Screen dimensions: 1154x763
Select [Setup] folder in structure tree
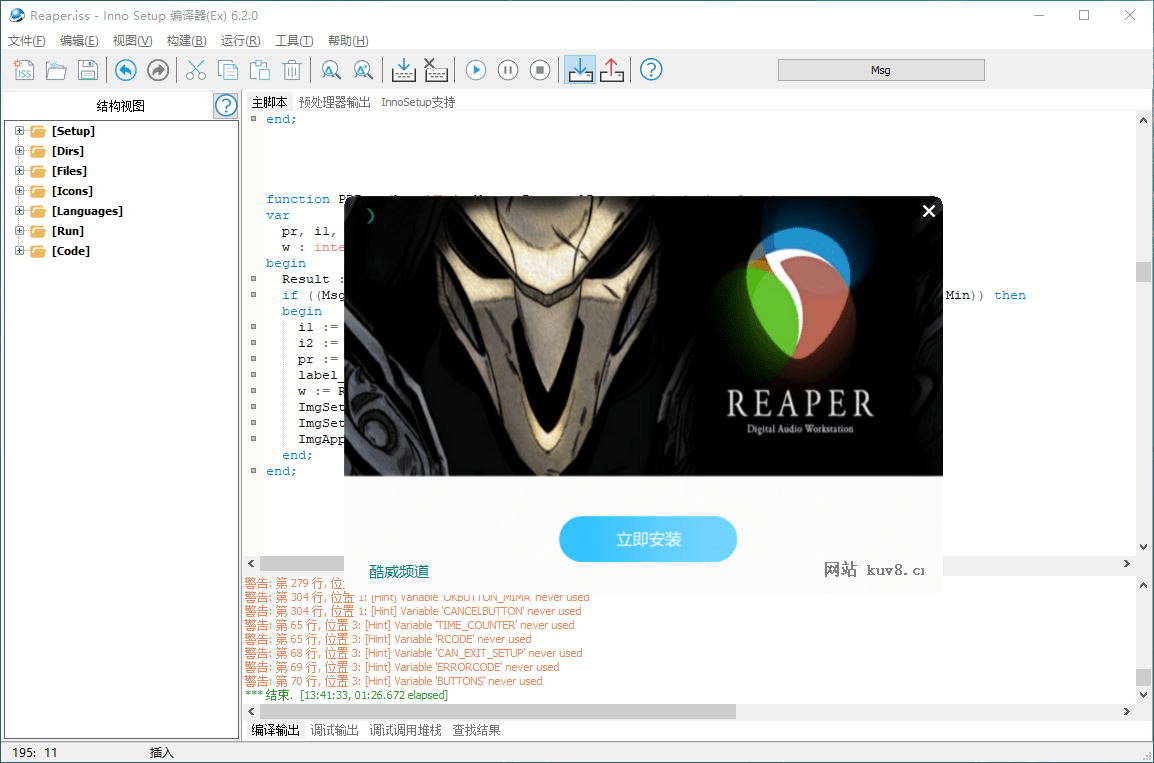point(73,131)
